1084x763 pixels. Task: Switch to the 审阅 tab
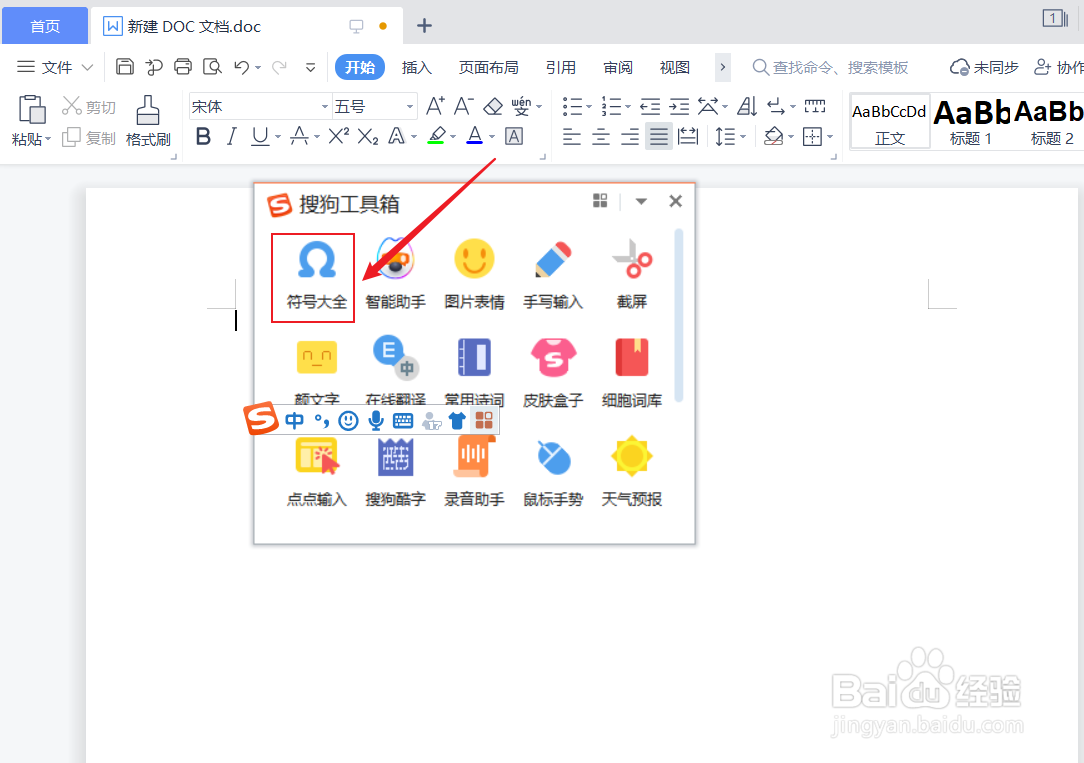coord(618,67)
